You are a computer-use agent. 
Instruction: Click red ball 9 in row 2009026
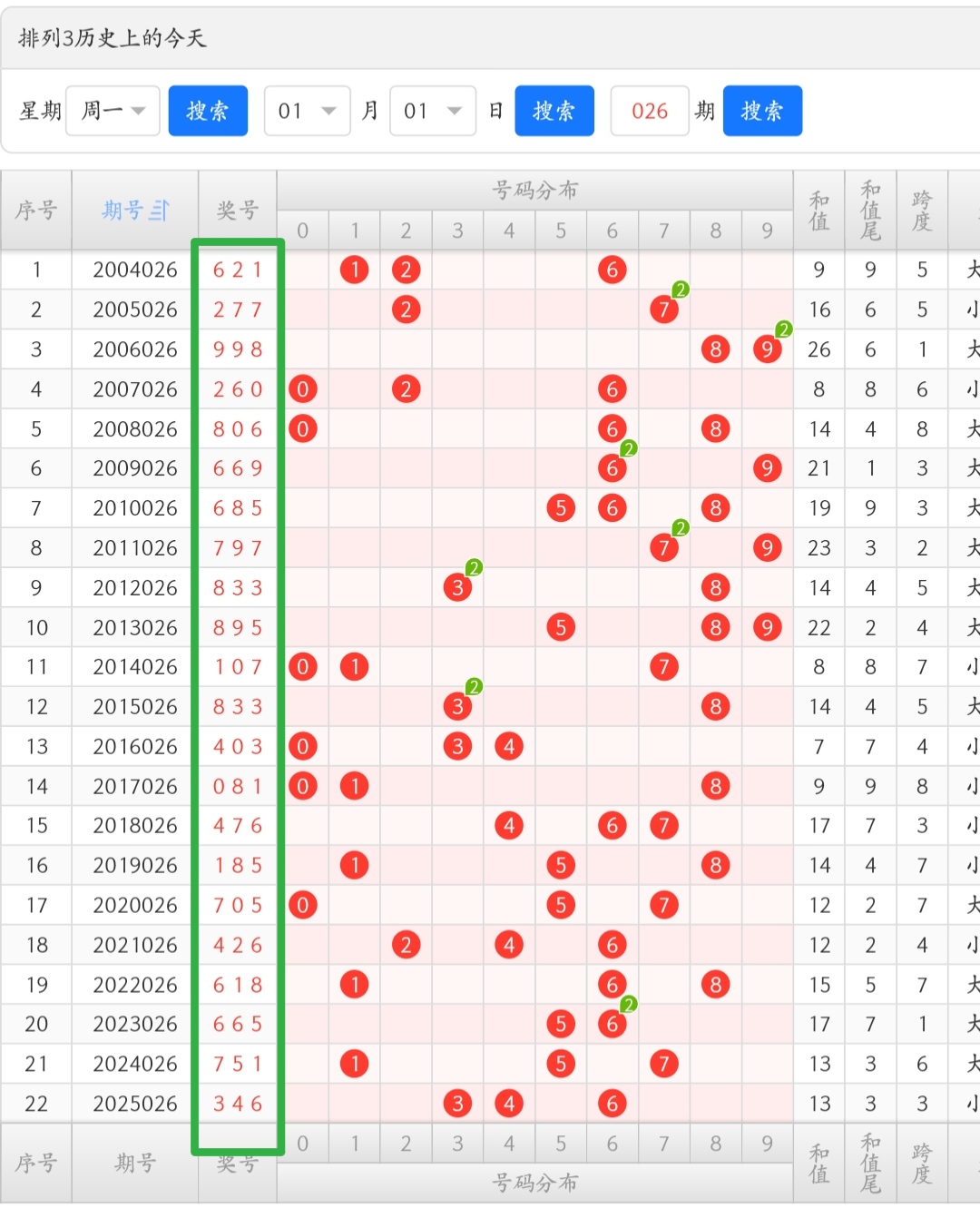tap(768, 468)
